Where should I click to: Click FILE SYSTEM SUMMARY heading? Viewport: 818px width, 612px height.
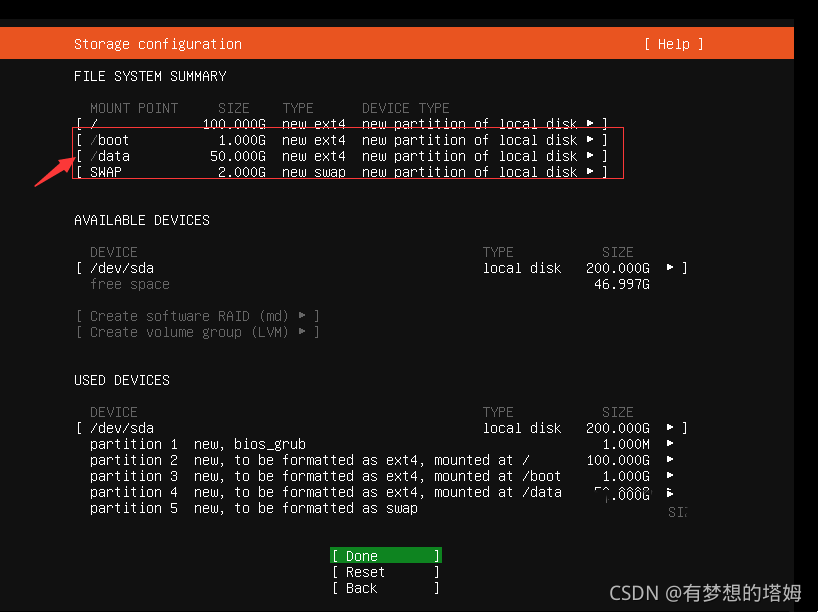[x=150, y=76]
